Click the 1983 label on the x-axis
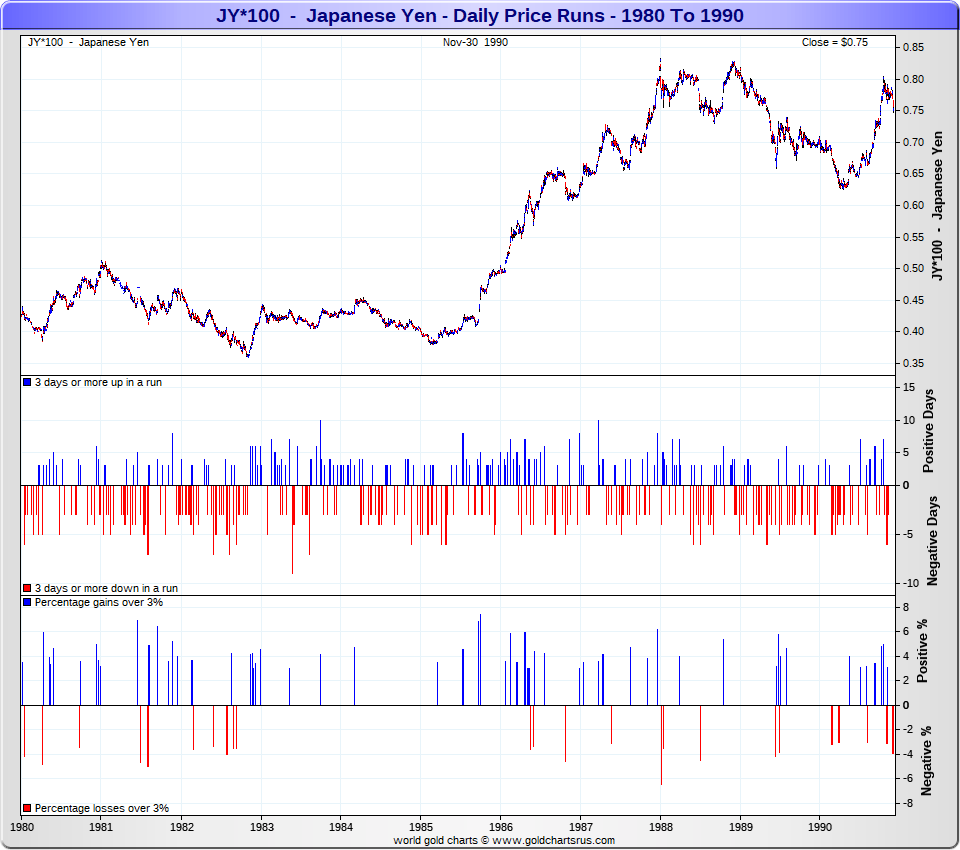This screenshot has height=850, width=960. pos(261,827)
